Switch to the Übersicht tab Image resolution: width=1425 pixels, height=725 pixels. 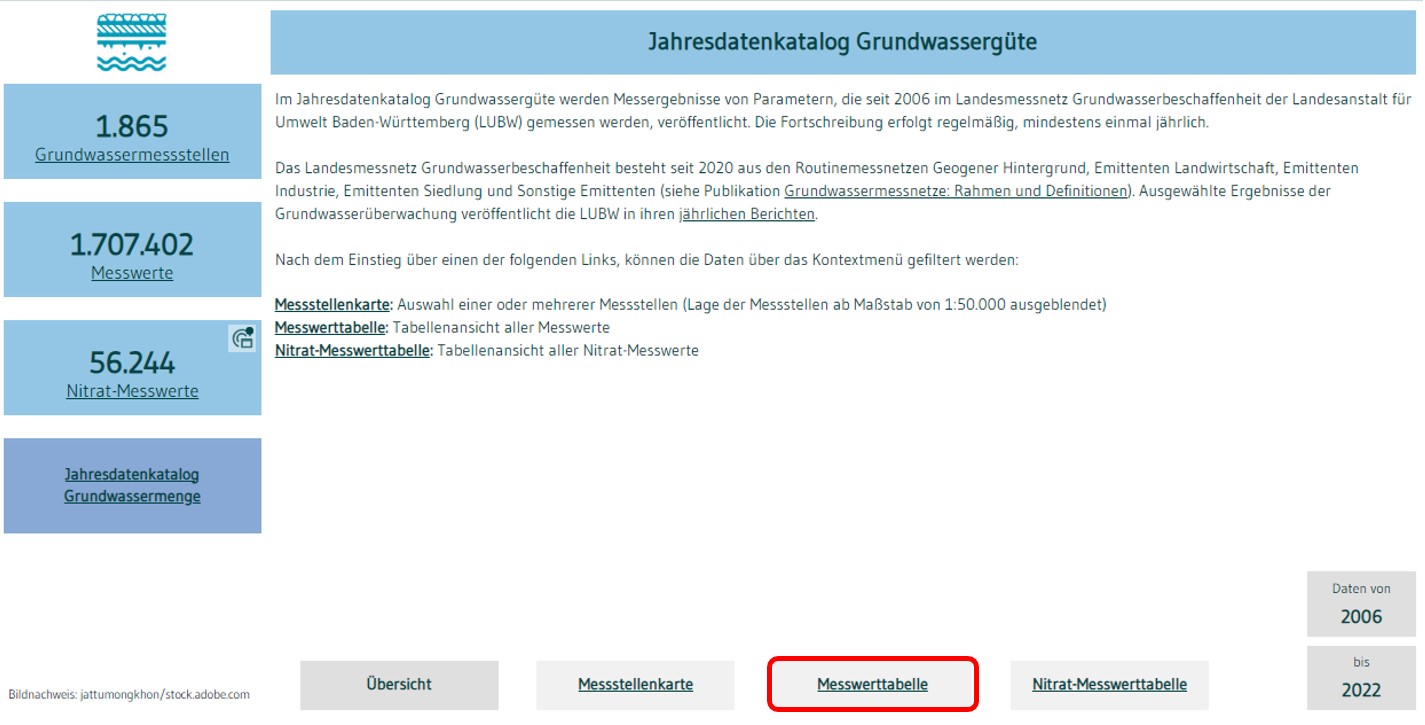tap(399, 685)
